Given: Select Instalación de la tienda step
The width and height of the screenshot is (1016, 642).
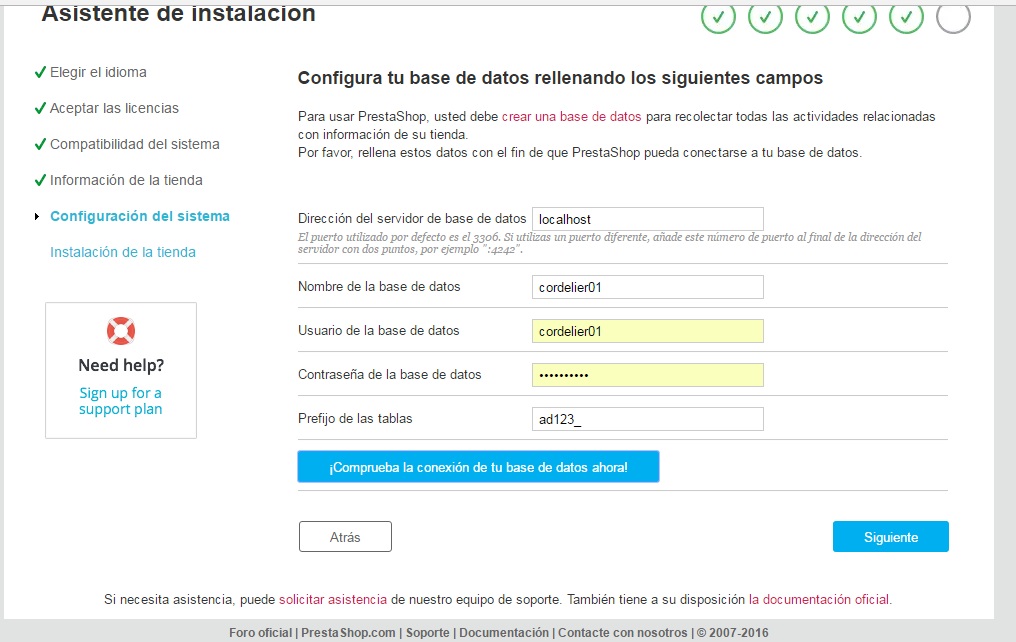Looking at the screenshot, I should 123,252.
